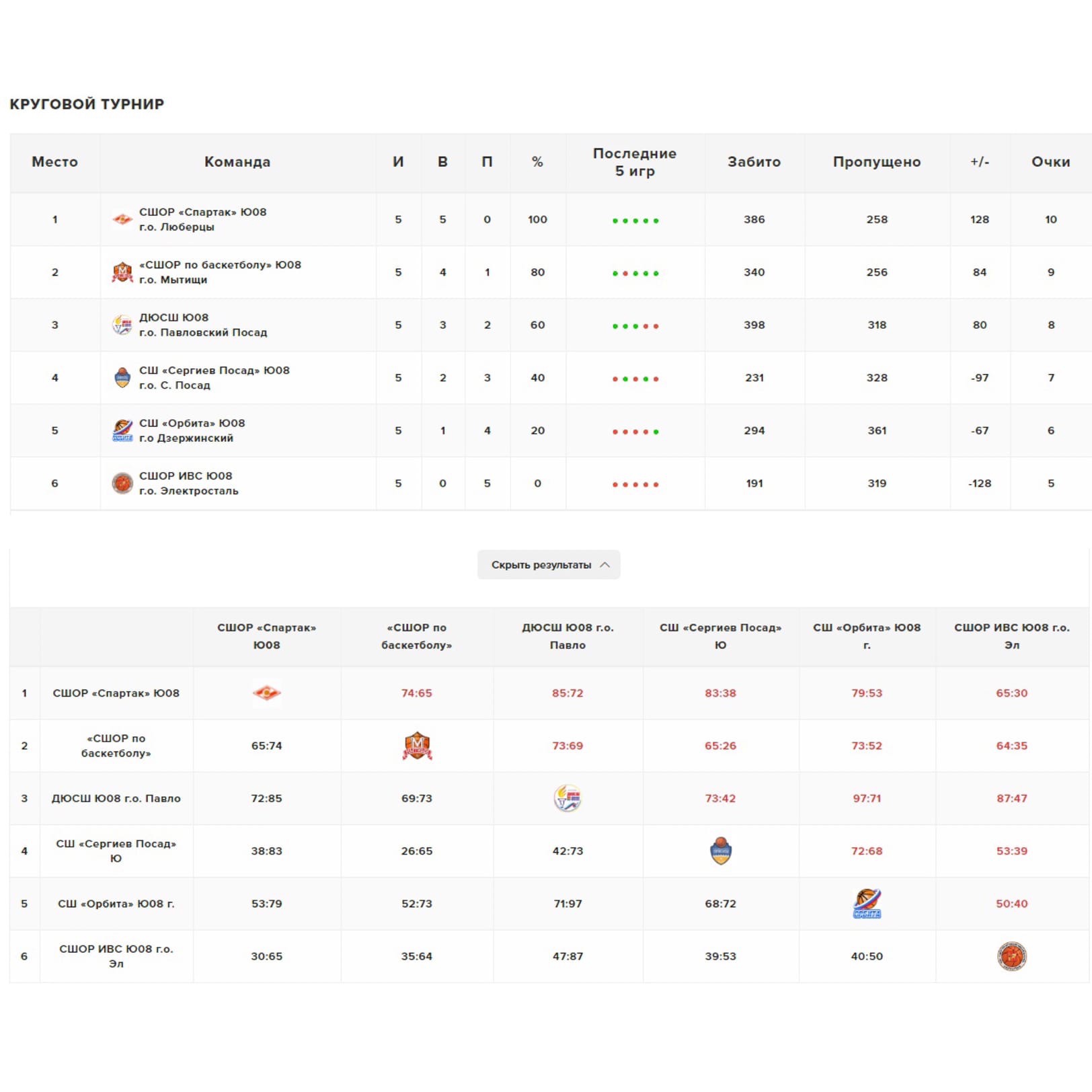Click the -128 point difference cell
The height and width of the screenshot is (1092, 1092).
[x=980, y=483]
